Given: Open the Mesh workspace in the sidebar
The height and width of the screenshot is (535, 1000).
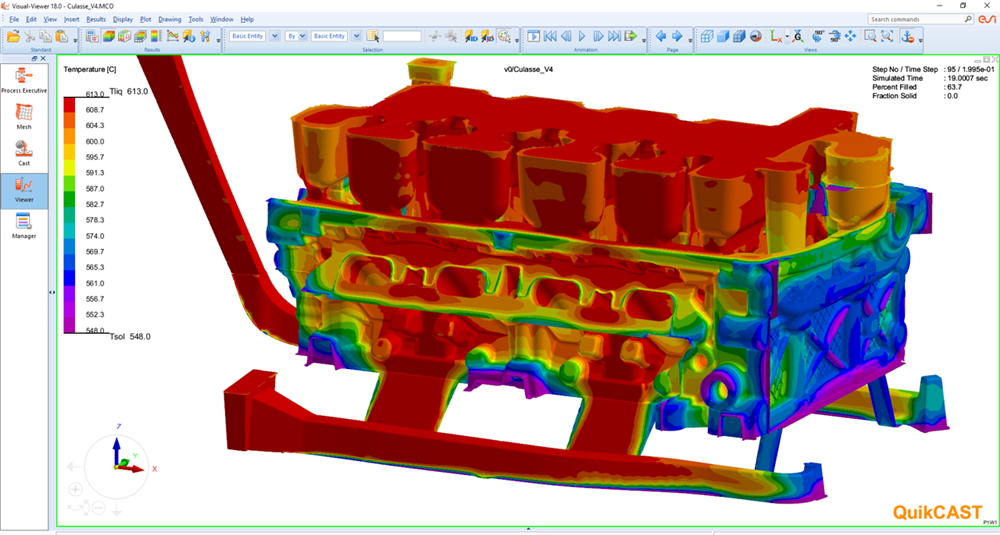Looking at the screenshot, I should [x=24, y=116].
